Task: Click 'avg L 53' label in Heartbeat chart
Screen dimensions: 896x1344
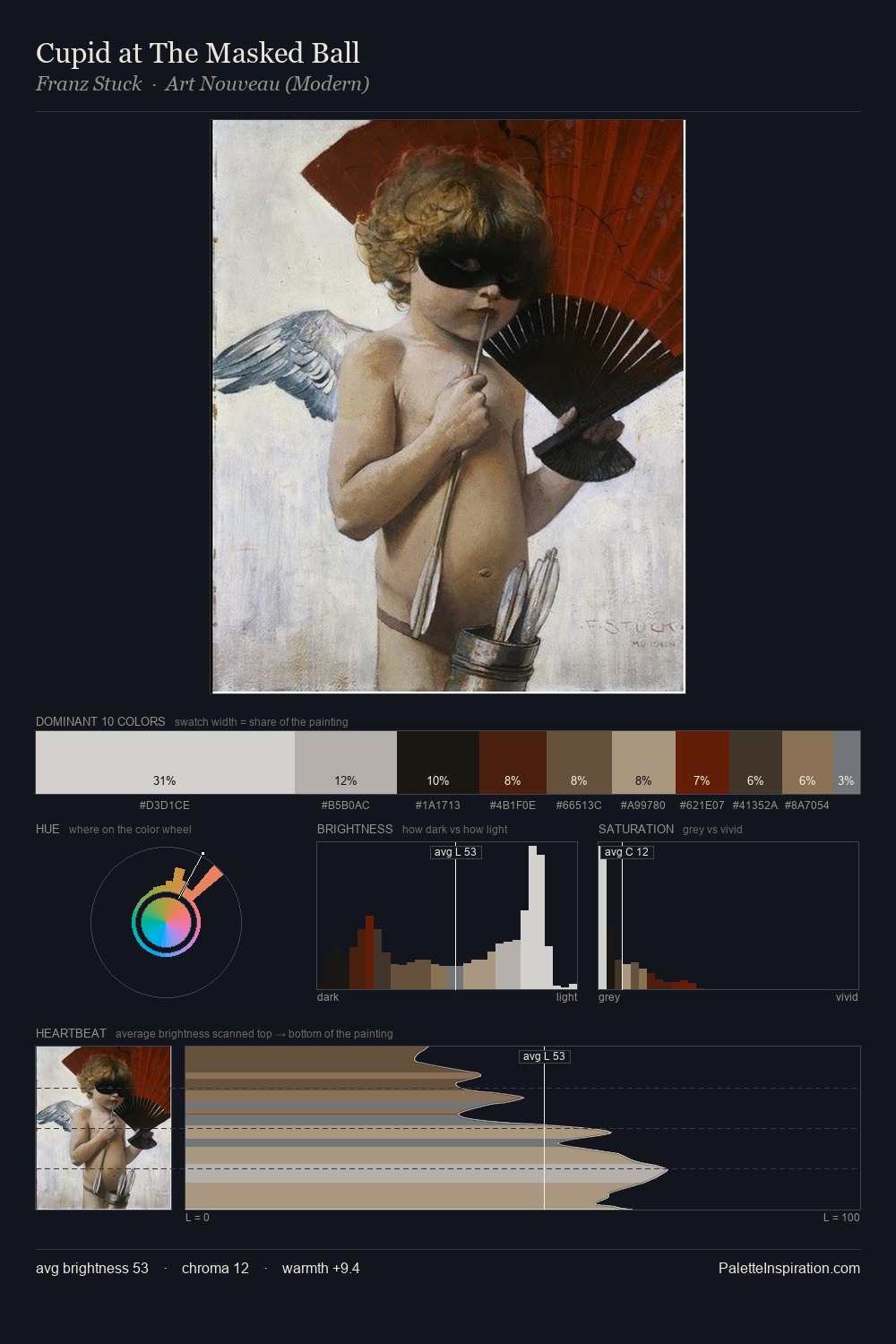Action: [x=544, y=1056]
